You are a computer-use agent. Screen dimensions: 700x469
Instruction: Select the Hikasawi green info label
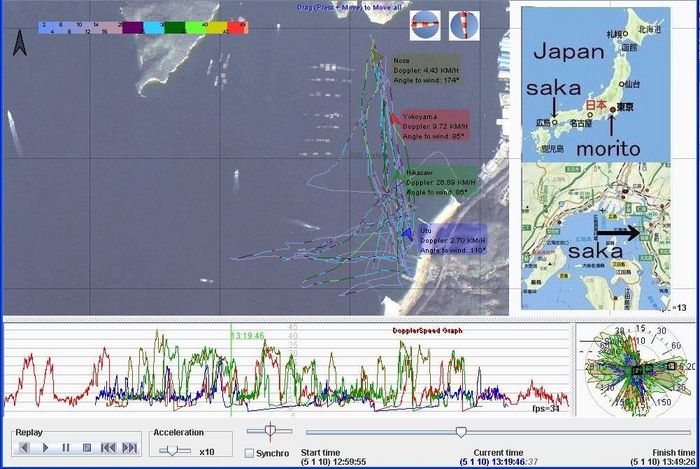[x=442, y=183]
